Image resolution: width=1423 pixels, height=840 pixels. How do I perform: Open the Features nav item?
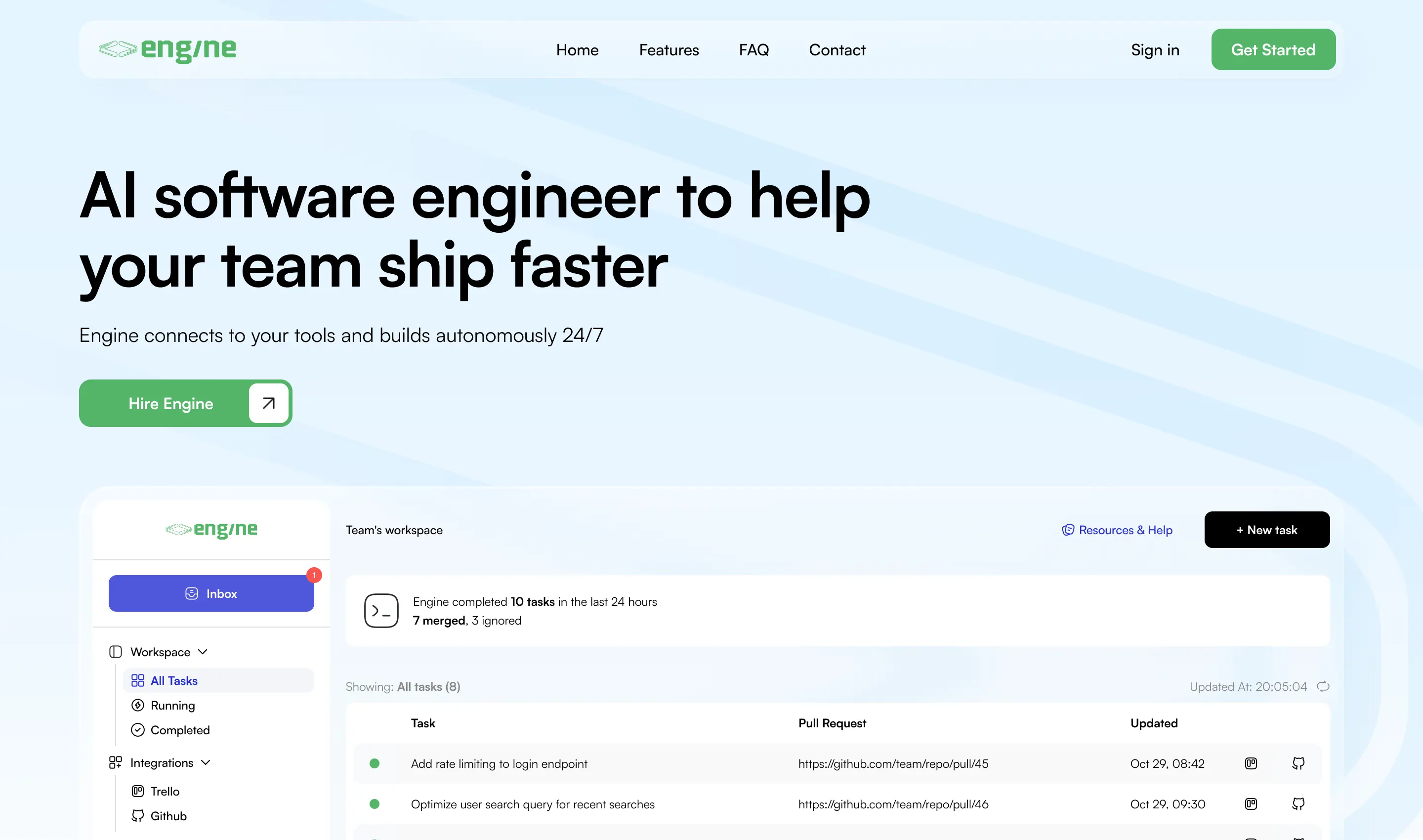tap(669, 50)
